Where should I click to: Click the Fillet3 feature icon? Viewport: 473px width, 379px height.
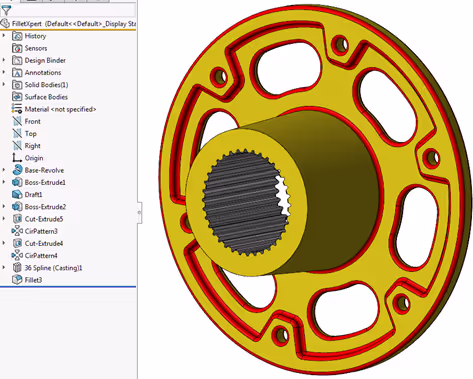tap(17, 280)
